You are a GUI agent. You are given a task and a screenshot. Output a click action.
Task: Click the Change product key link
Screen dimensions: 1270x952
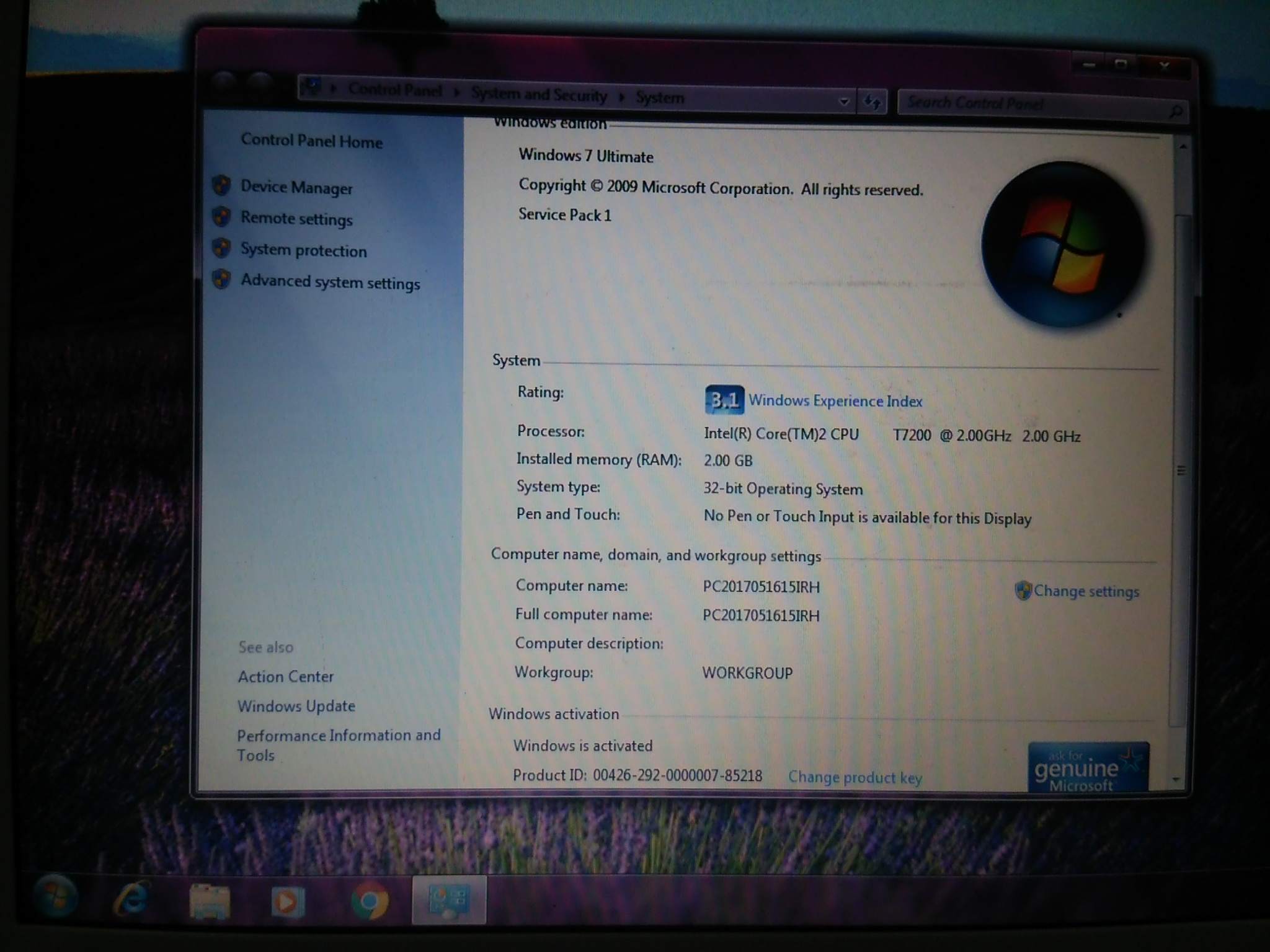point(855,777)
